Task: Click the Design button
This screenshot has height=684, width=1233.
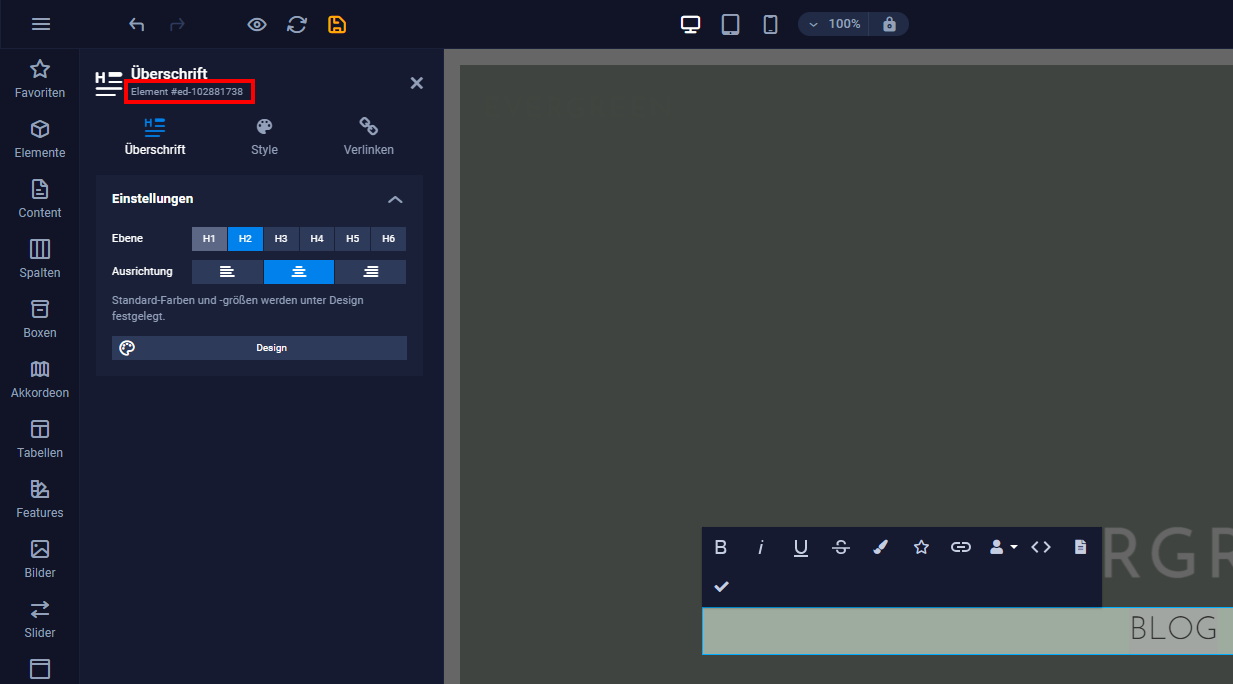Action: (259, 348)
